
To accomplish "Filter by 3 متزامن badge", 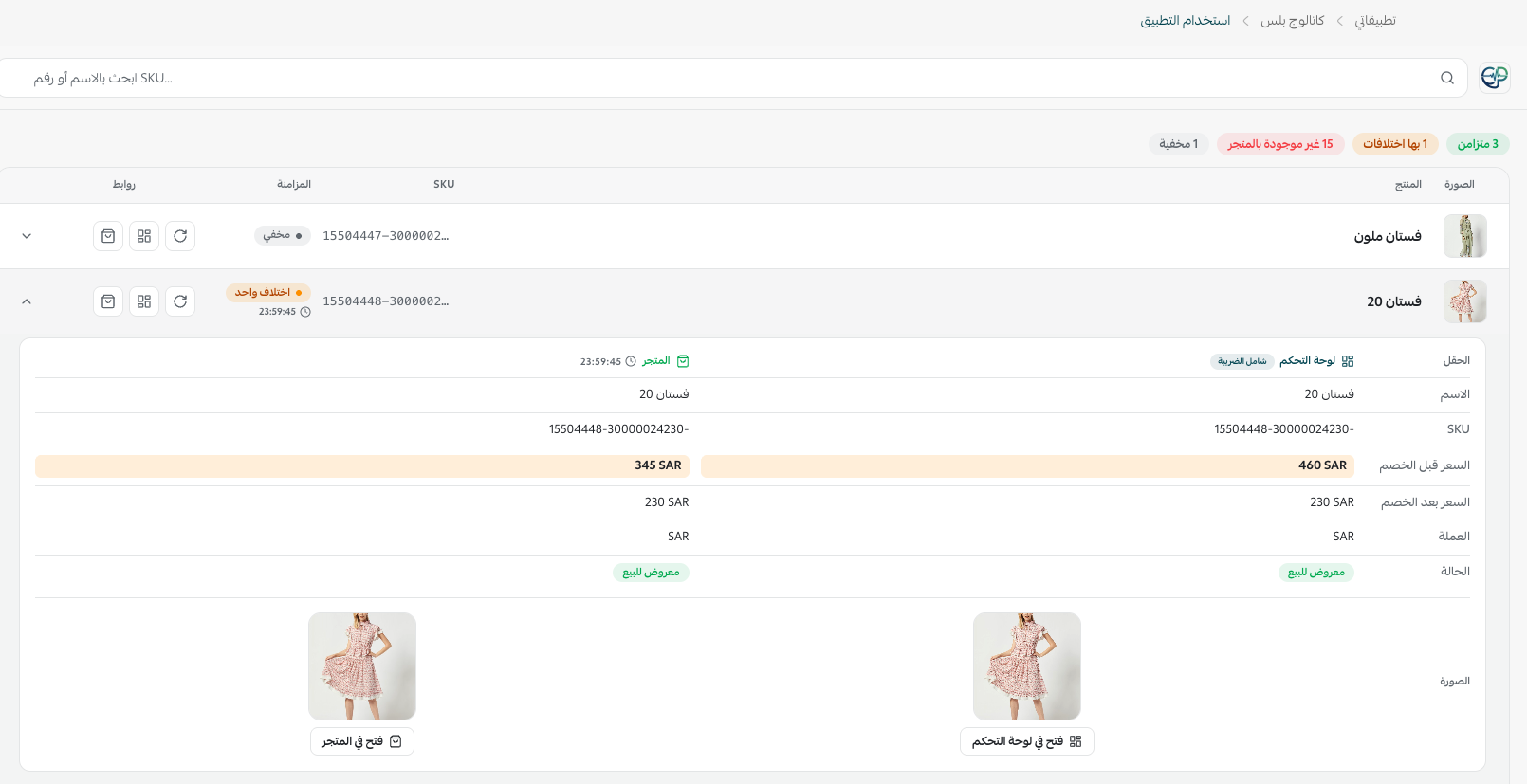I will (x=1478, y=144).
